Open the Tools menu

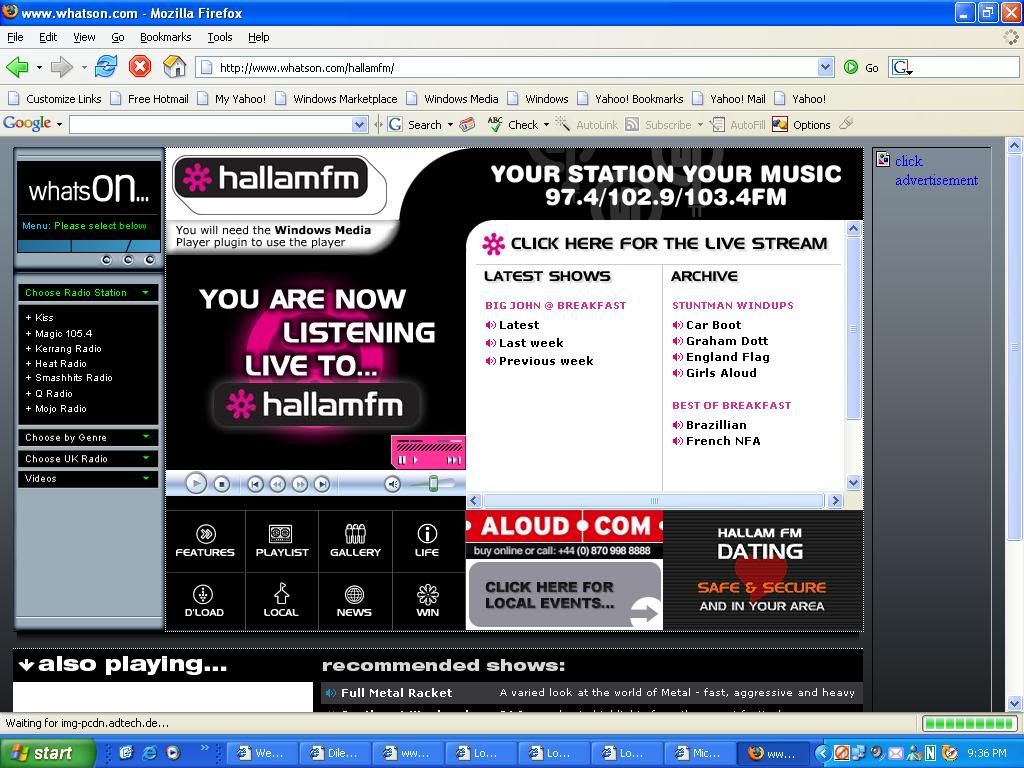click(x=219, y=37)
